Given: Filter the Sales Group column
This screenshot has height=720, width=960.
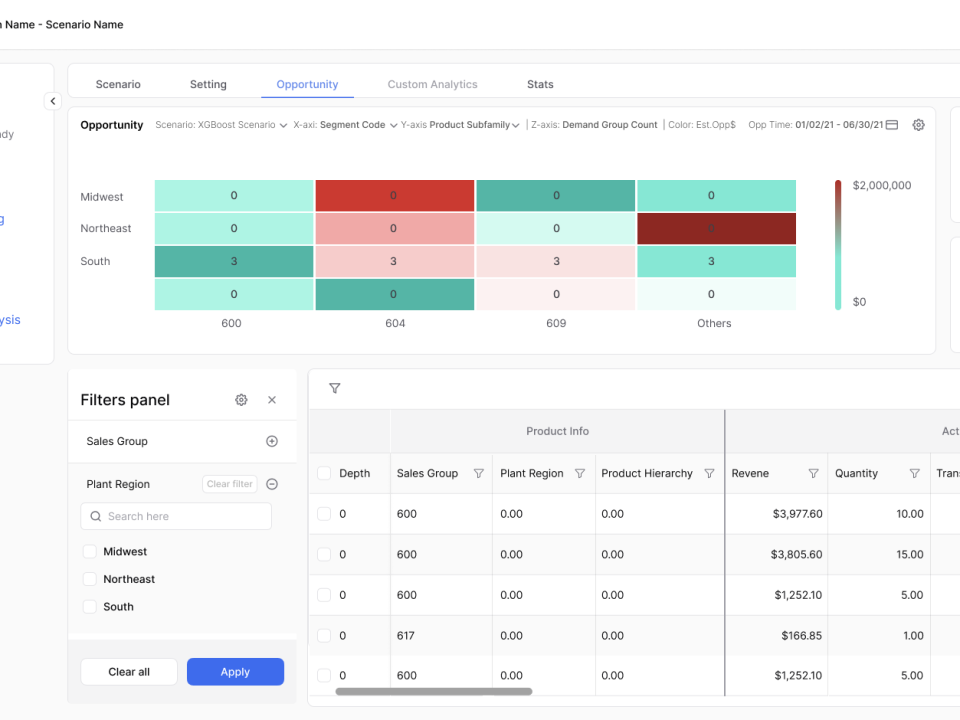Looking at the screenshot, I should coord(478,474).
